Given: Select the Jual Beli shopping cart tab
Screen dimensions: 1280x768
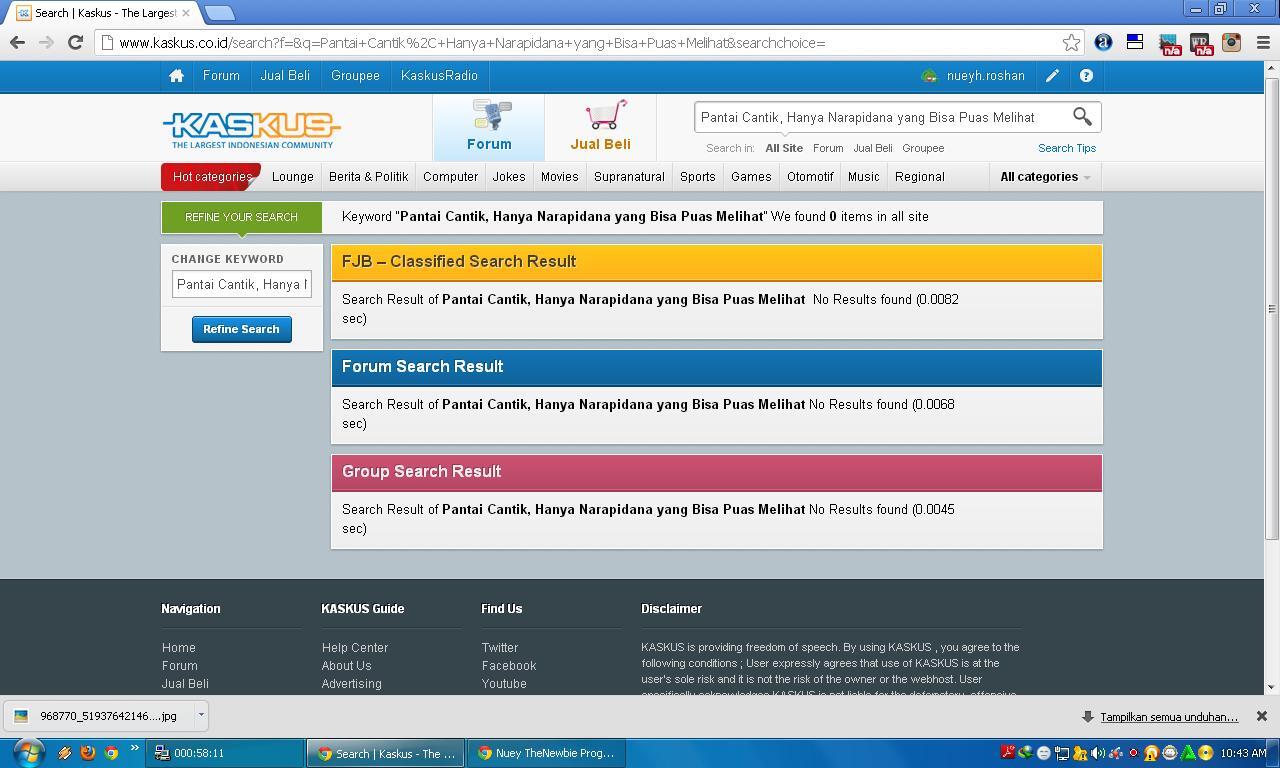Looking at the screenshot, I should [600, 126].
